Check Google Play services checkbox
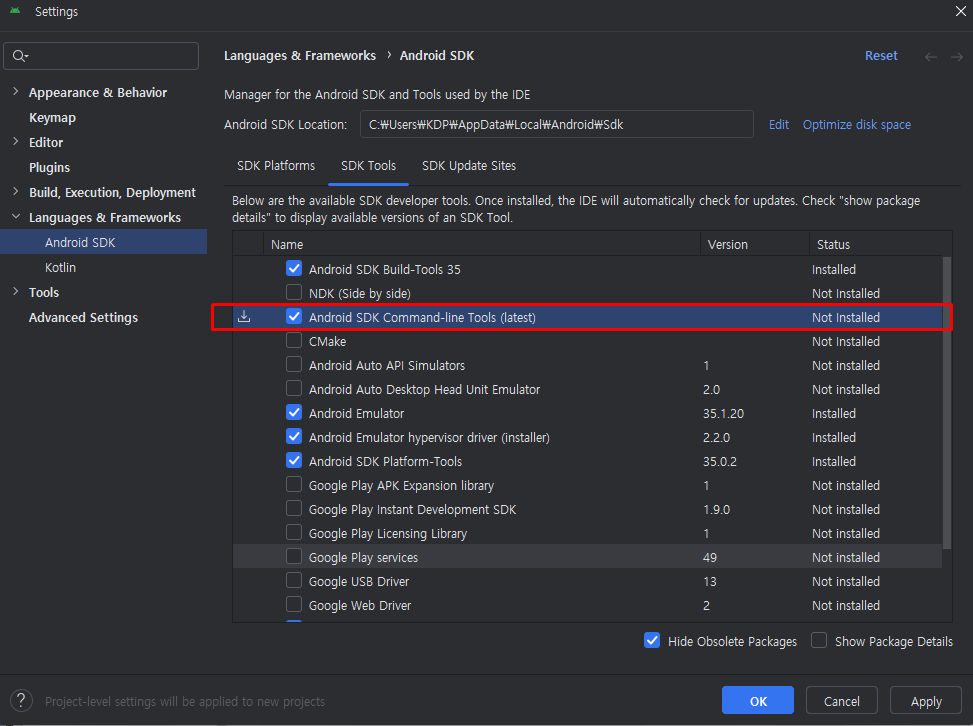 [294, 557]
